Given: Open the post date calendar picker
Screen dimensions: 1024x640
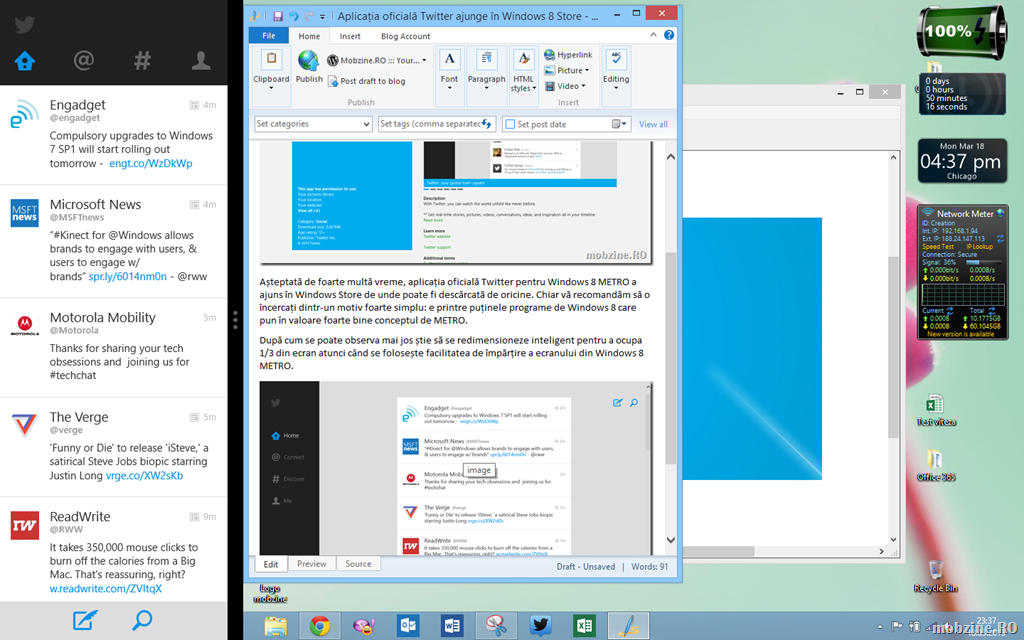Looking at the screenshot, I should coord(619,124).
